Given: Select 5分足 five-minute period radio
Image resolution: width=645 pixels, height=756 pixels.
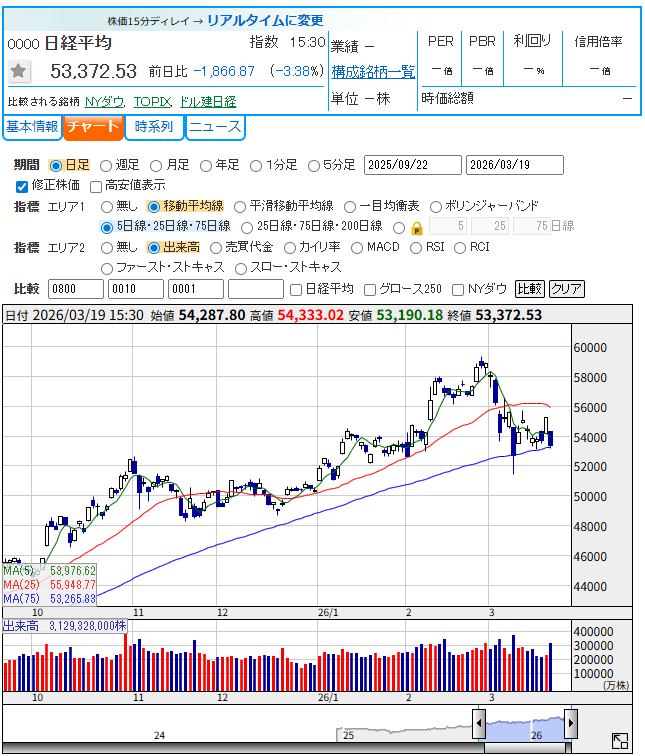Looking at the screenshot, I should click(314, 166).
